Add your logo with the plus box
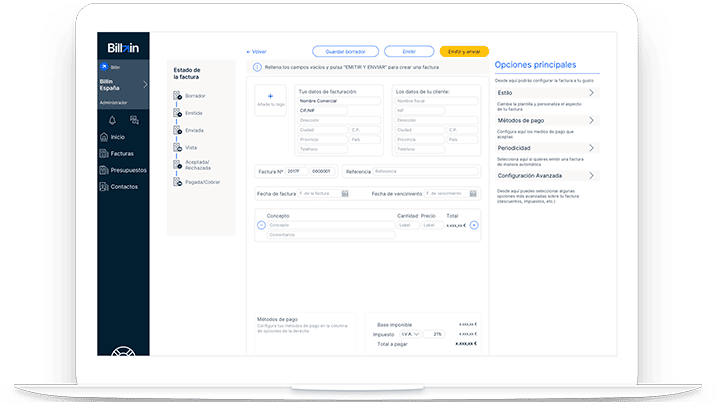This screenshot has width=716, height=402. [270, 100]
